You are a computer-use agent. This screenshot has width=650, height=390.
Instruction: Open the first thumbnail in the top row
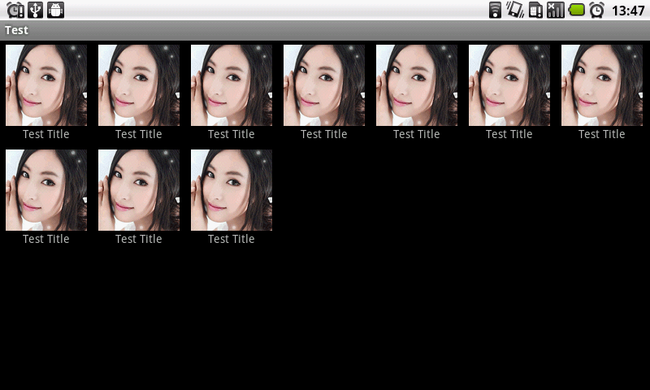coord(46,85)
